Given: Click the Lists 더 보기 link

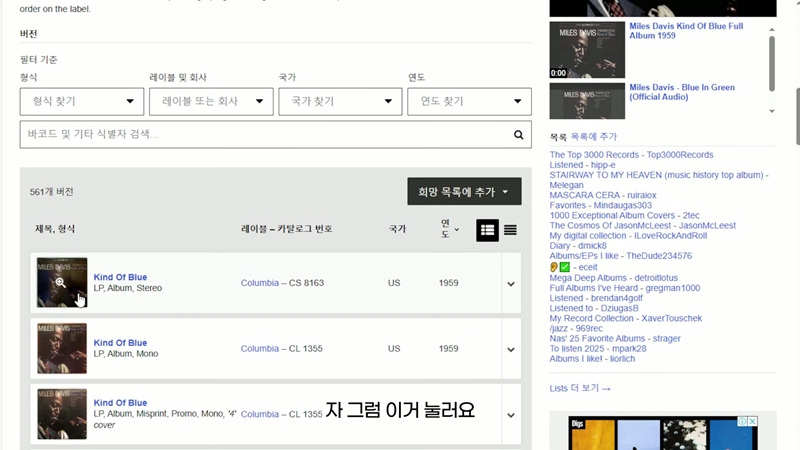Looking at the screenshot, I should (x=580, y=388).
